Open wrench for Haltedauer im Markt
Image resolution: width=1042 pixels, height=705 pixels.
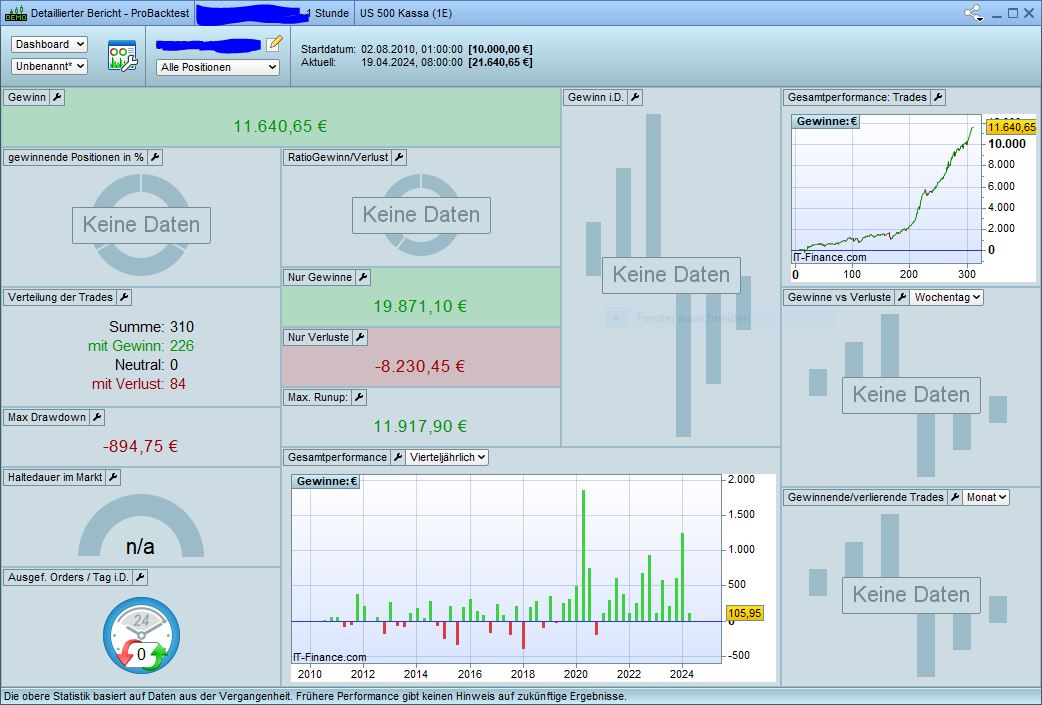coord(114,477)
